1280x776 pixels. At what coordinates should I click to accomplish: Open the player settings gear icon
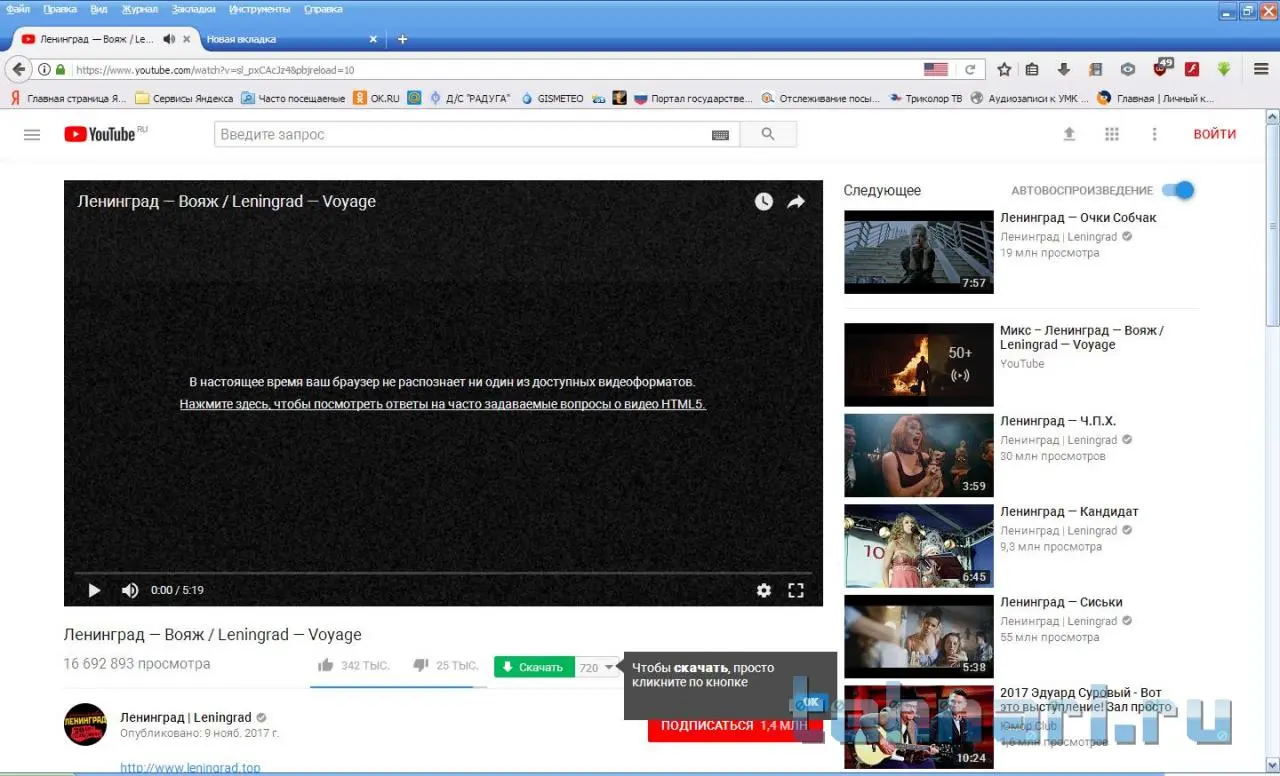click(764, 590)
